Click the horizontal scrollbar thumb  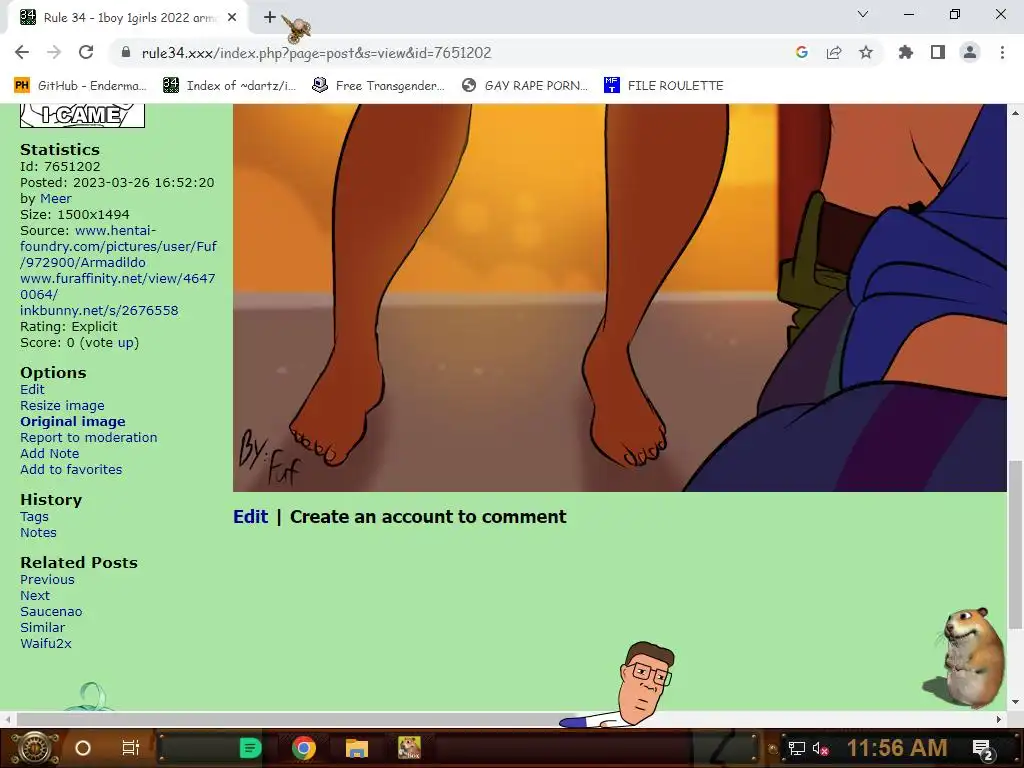click(295, 719)
